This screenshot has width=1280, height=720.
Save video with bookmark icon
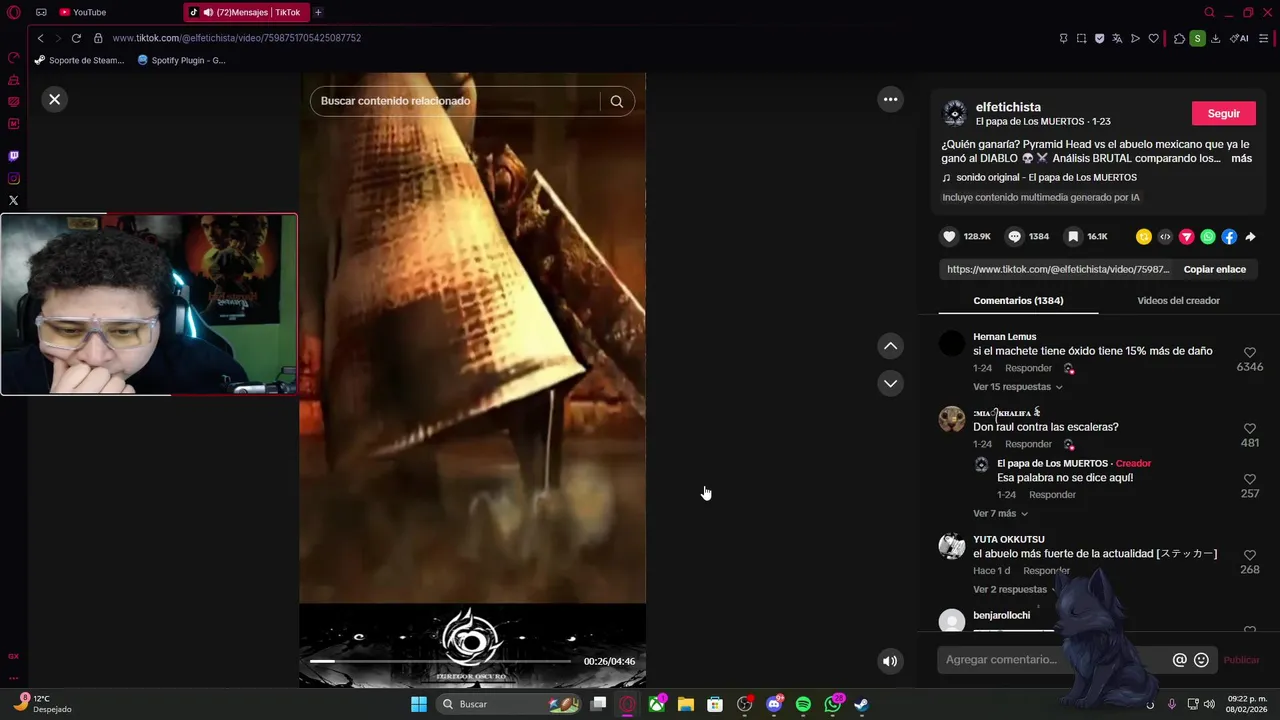tap(1073, 237)
